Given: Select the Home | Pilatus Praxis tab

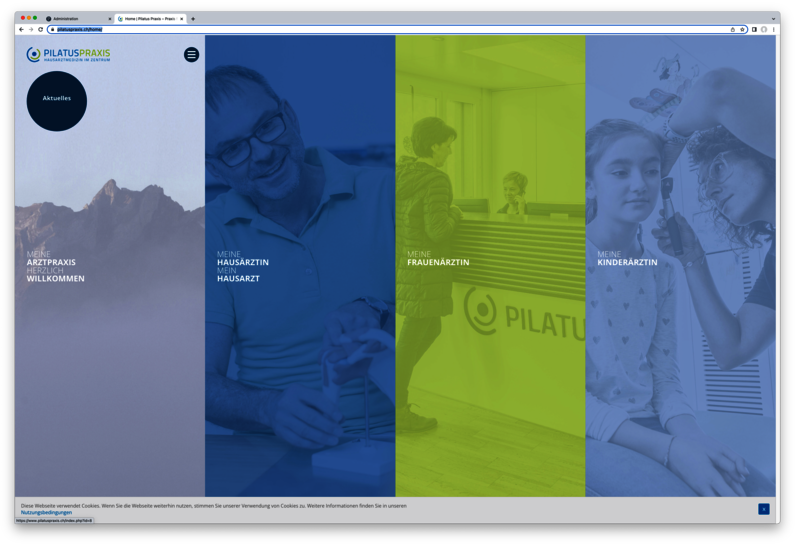Looking at the screenshot, I should pyautogui.click(x=148, y=19).
